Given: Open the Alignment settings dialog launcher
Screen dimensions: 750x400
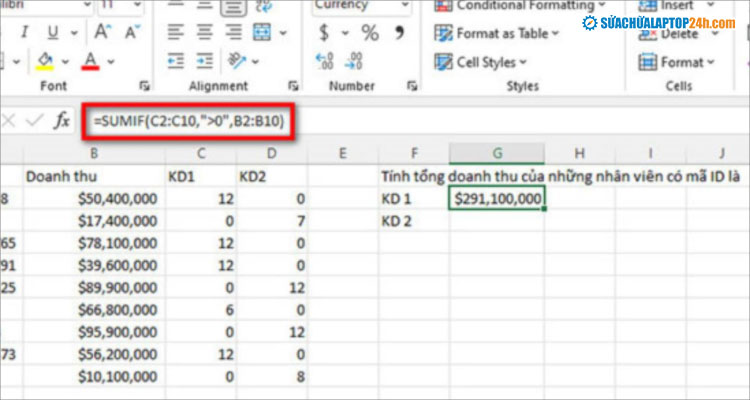Looking at the screenshot, I should click(293, 86).
